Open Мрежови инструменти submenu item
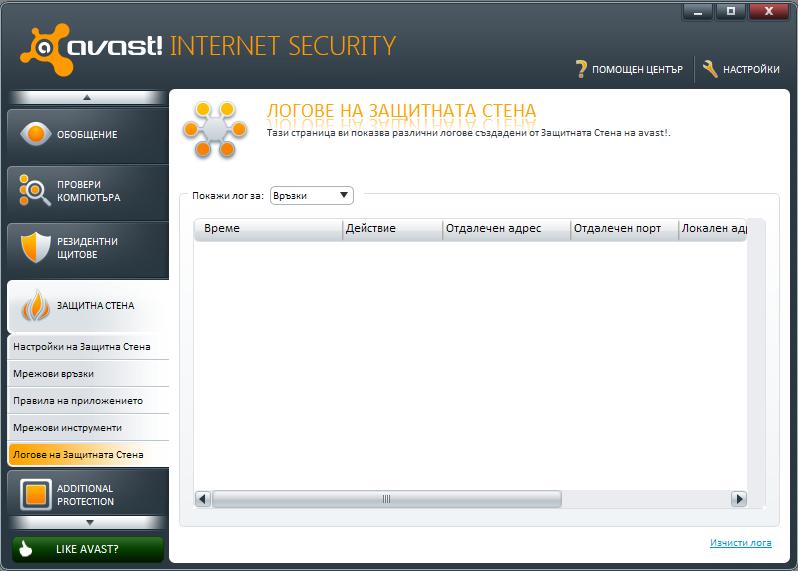Screen dimensions: 798x571 [88, 427]
